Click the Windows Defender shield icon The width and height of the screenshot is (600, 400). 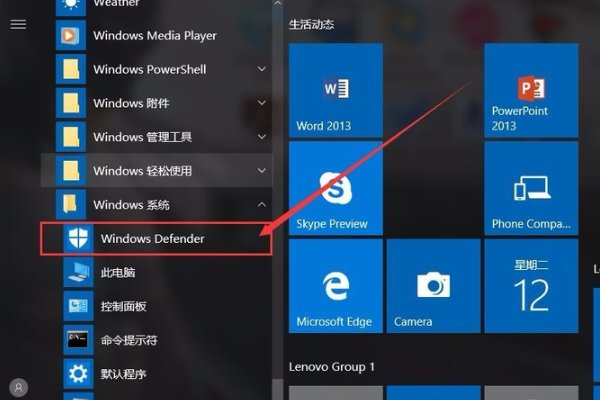[78, 238]
